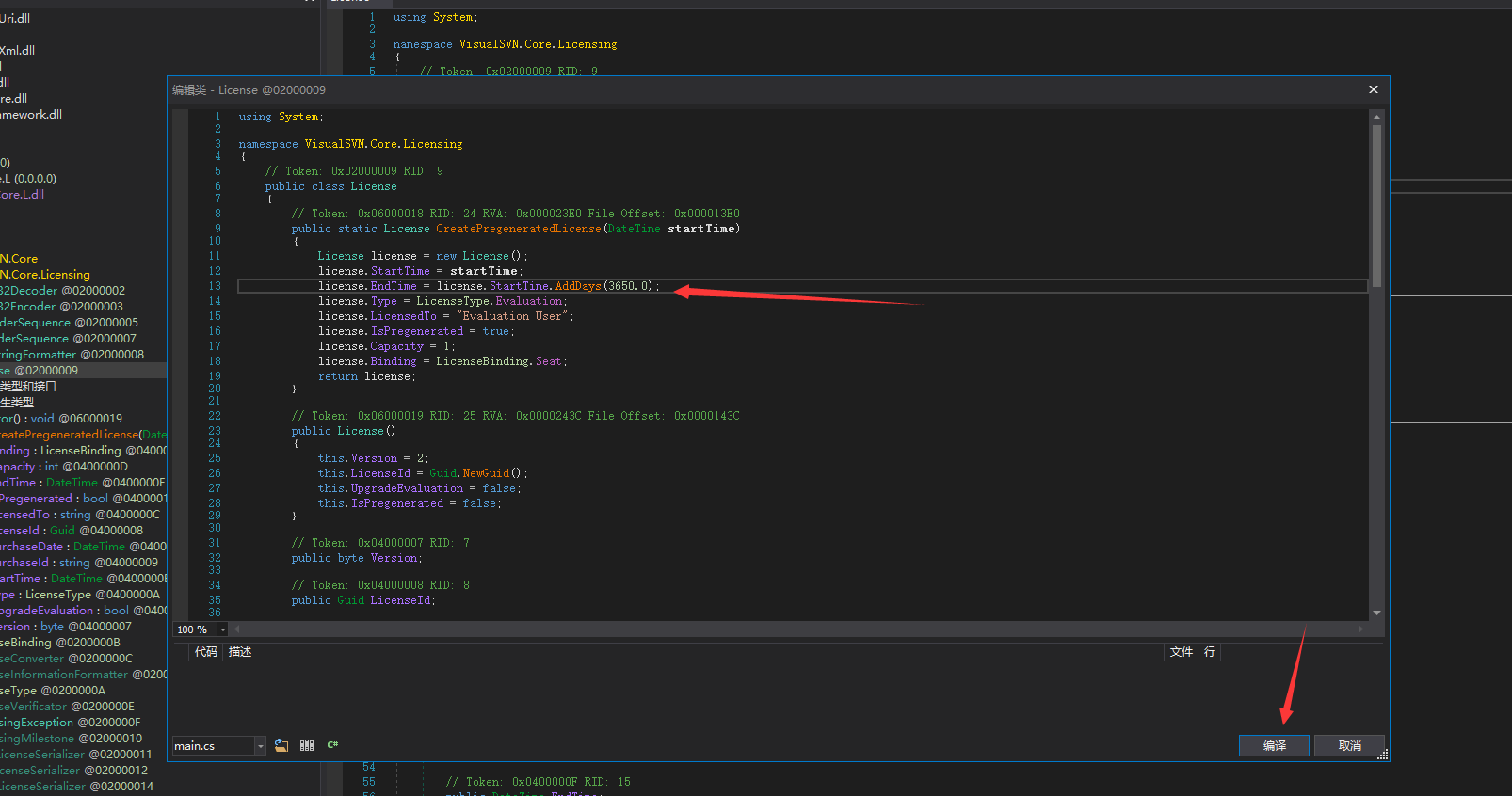Click the 行 column header
Viewport: 1512px width, 796px height.
point(1209,652)
